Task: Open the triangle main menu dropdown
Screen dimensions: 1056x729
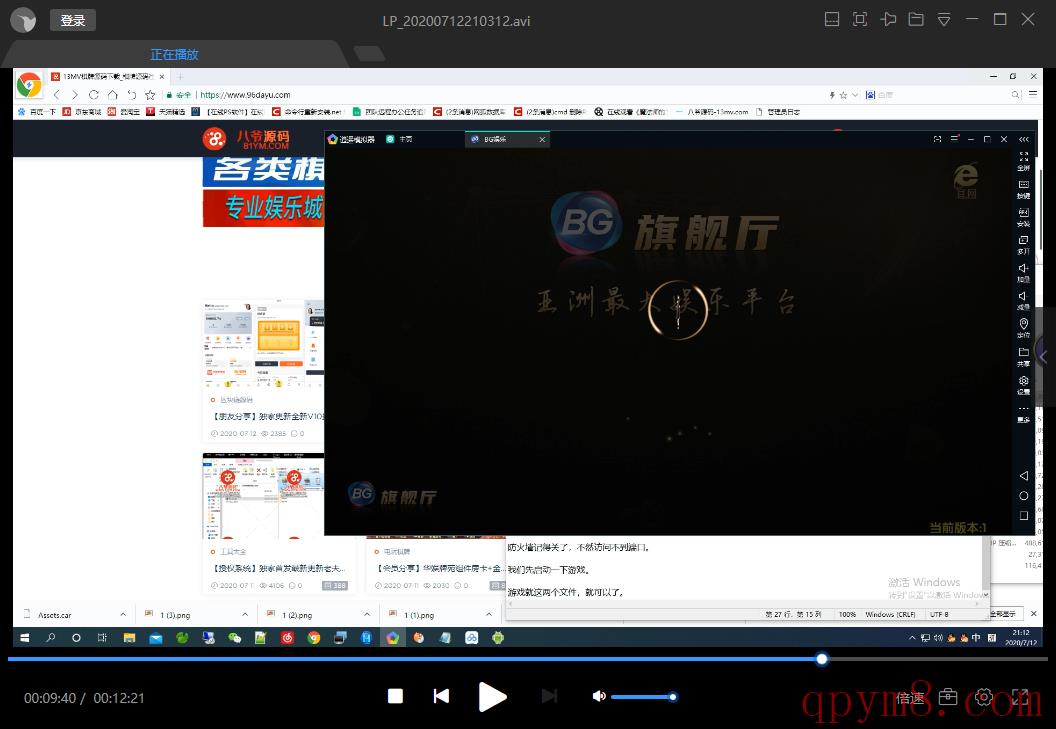Action: pyautogui.click(x=944, y=20)
